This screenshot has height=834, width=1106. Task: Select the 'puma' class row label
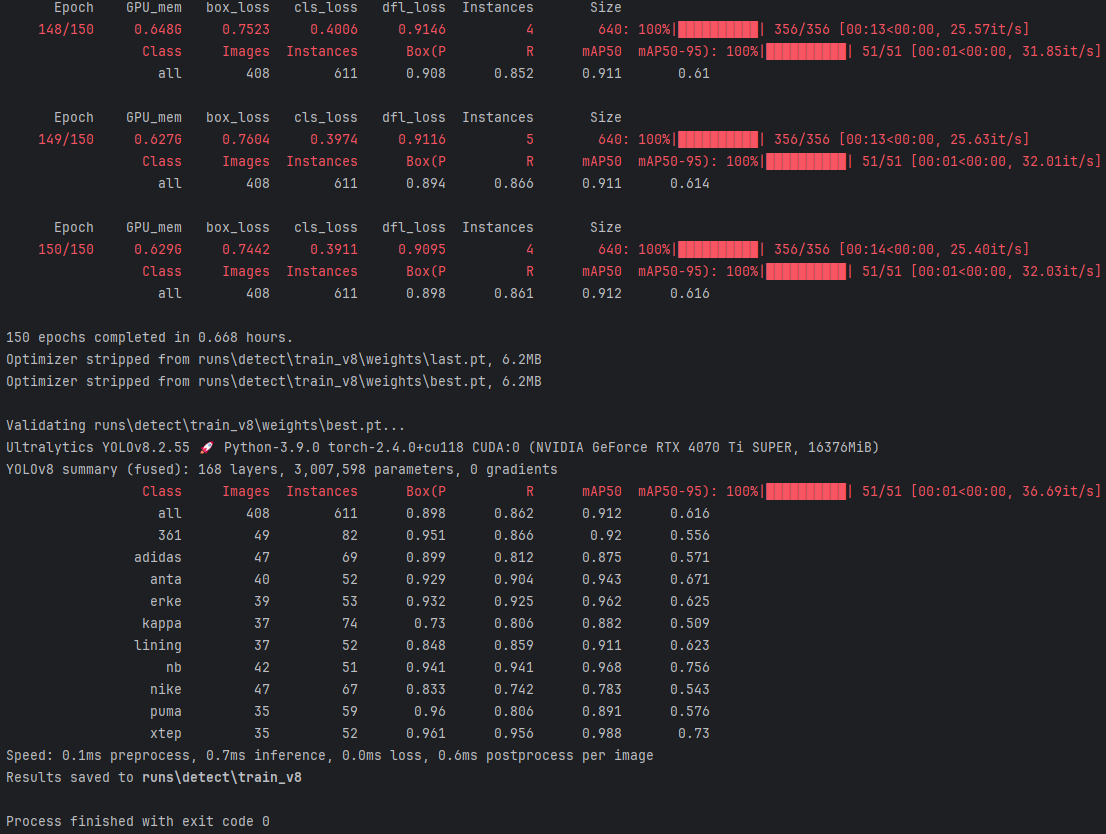tap(166, 711)
